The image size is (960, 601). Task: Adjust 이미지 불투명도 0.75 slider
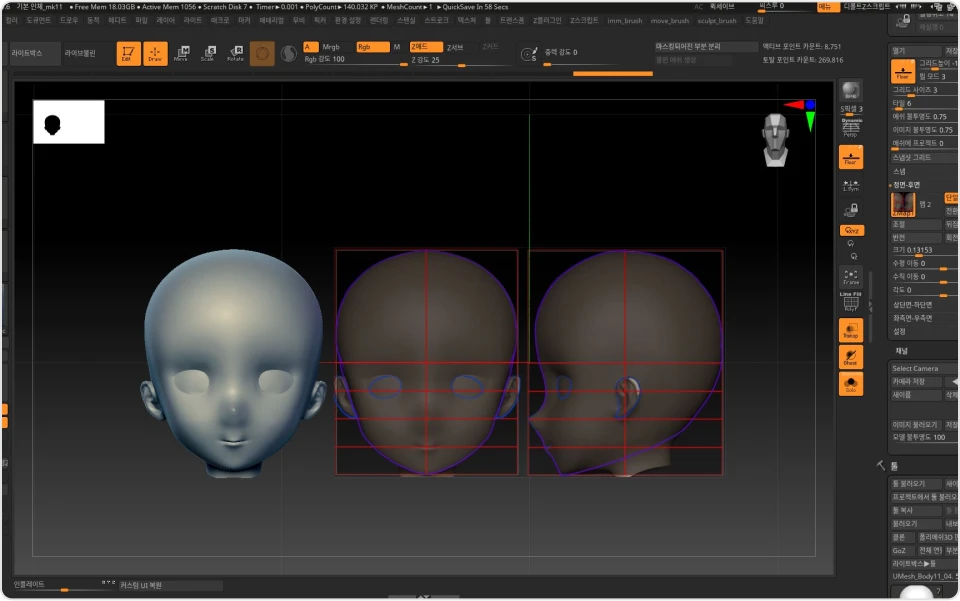(924, 130)
